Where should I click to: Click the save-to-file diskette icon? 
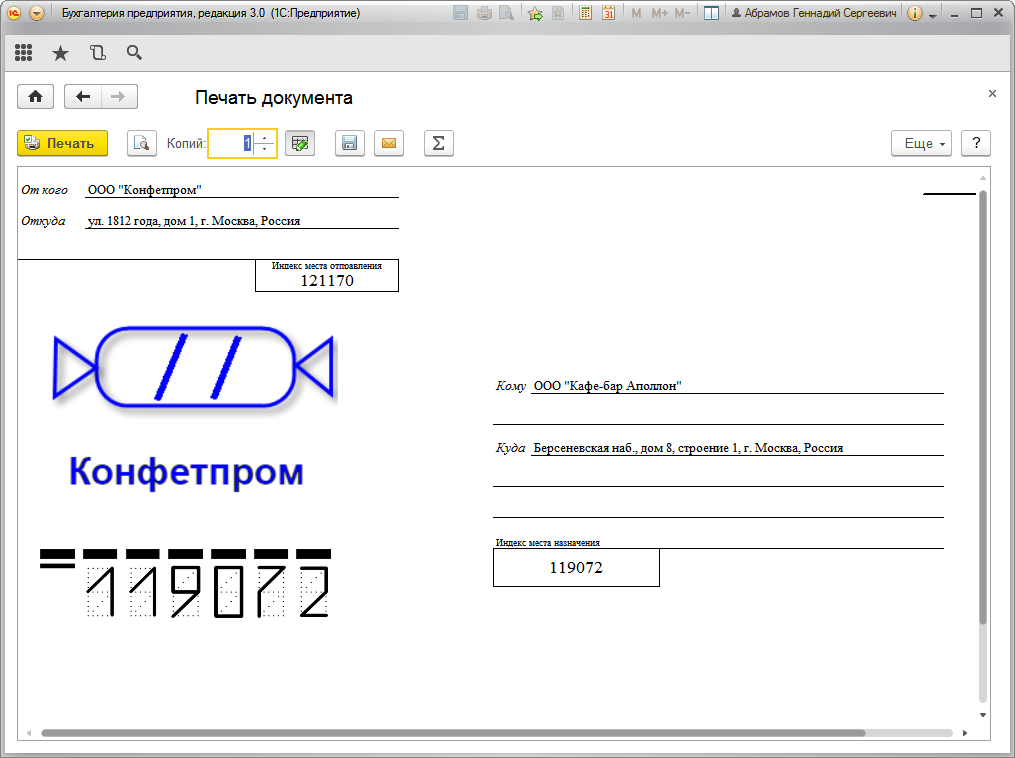coord(349,143)
